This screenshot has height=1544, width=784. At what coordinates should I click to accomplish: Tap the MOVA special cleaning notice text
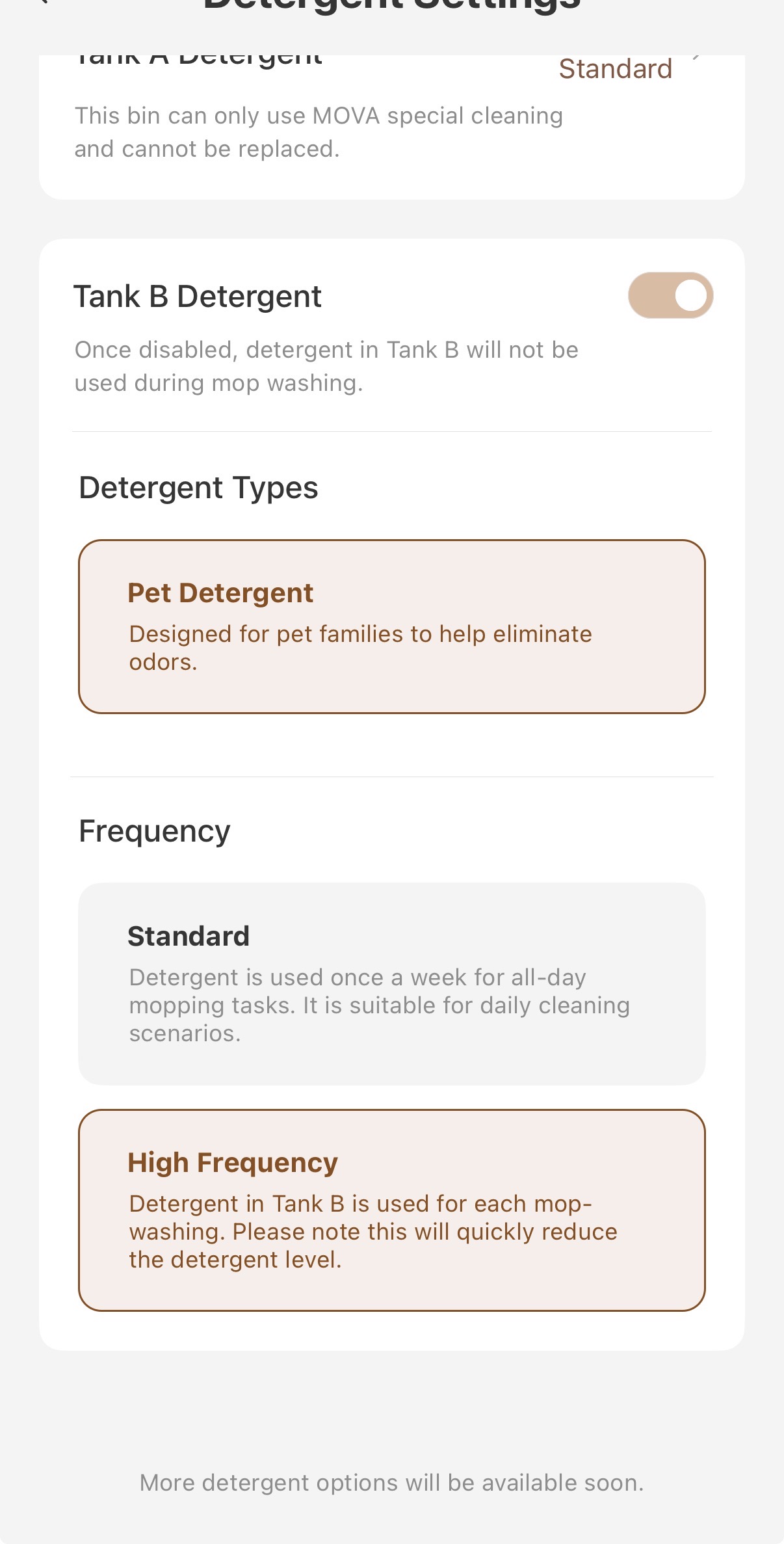(x=319, y=132)
